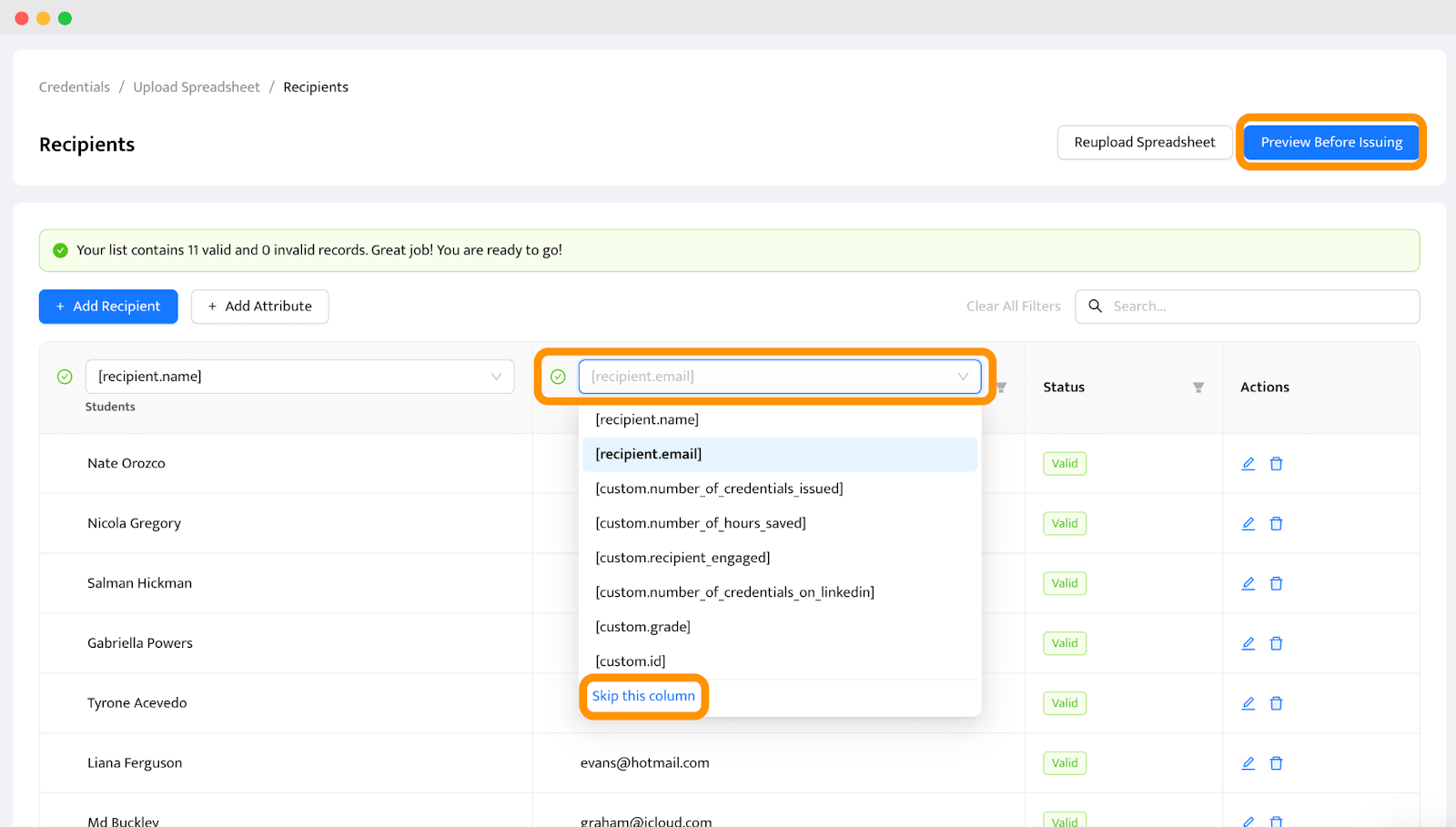
Task: Choose [custom.number_of_hours_saved] option
Action: tap(701, 523)
